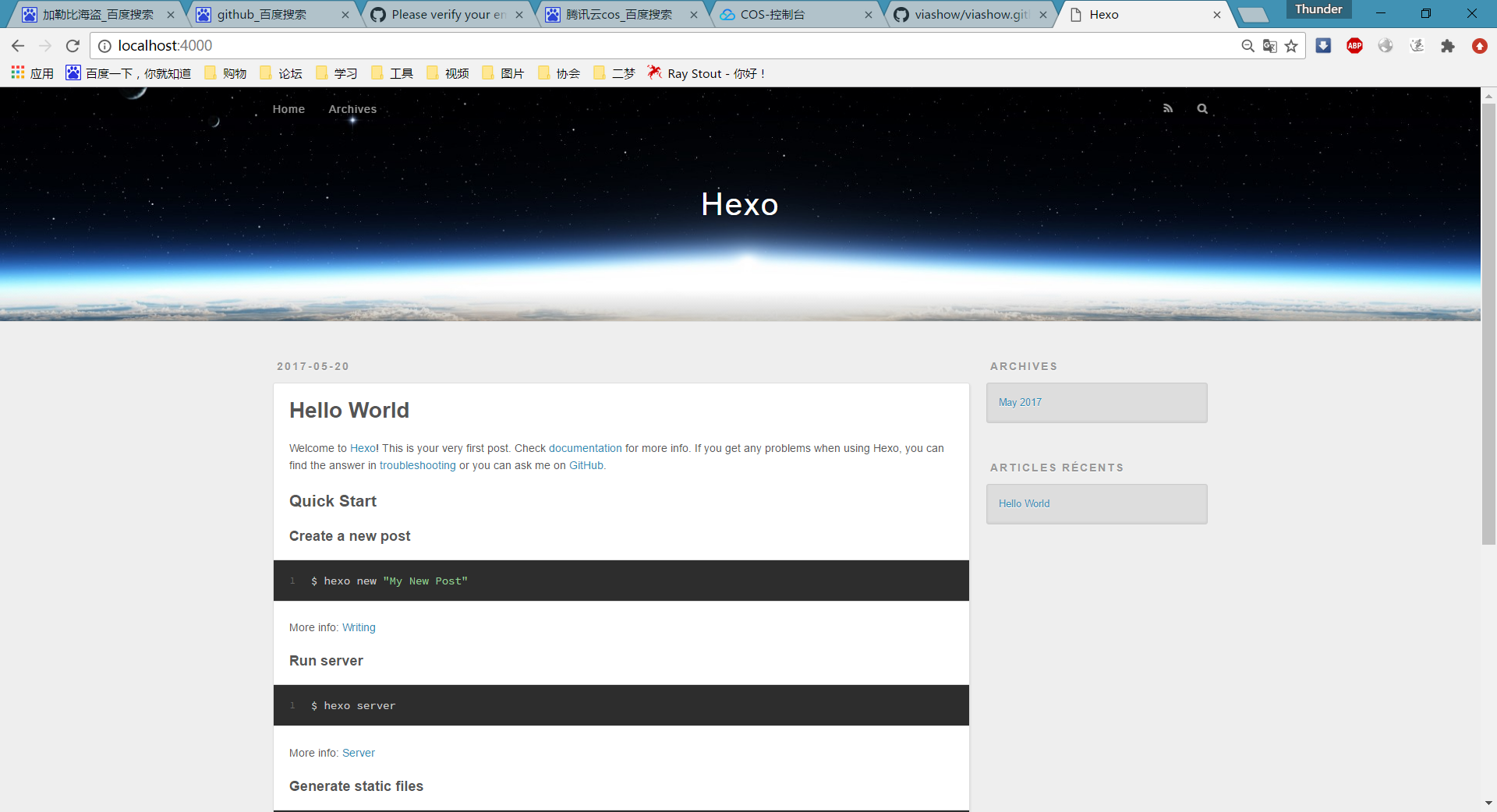The height and width of the screenshot is (812, 1497).
Task: Click the vertical scrollbar thumb
Action: pos(1488,323)
